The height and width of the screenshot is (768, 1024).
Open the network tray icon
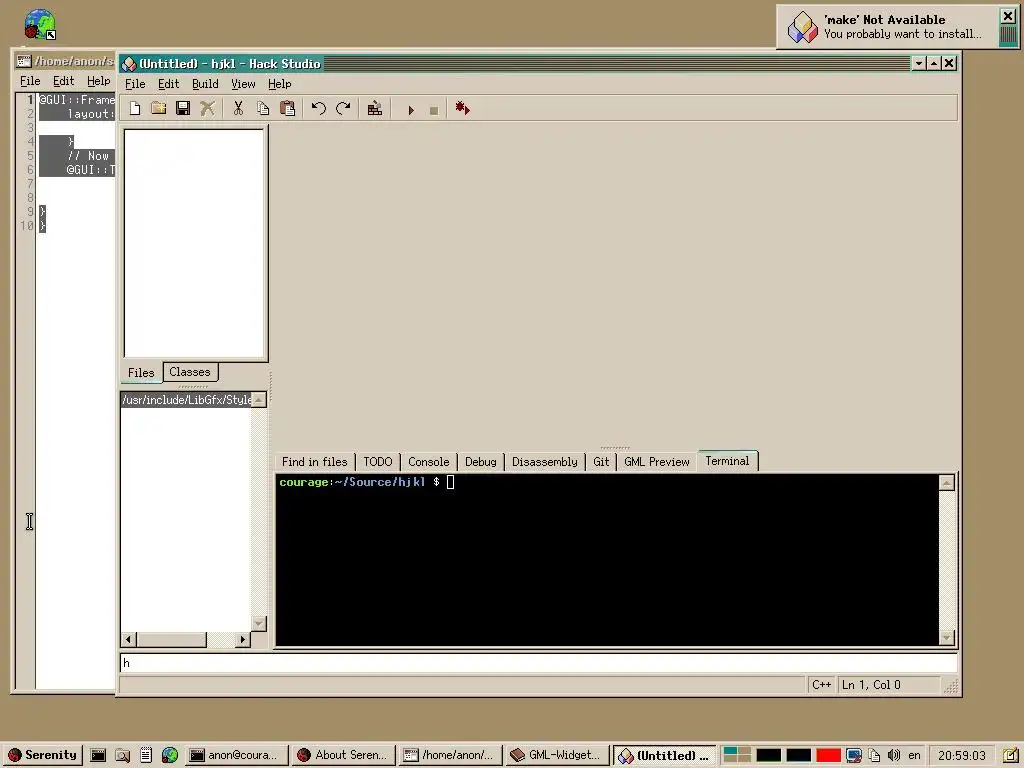tap(854, 756)
